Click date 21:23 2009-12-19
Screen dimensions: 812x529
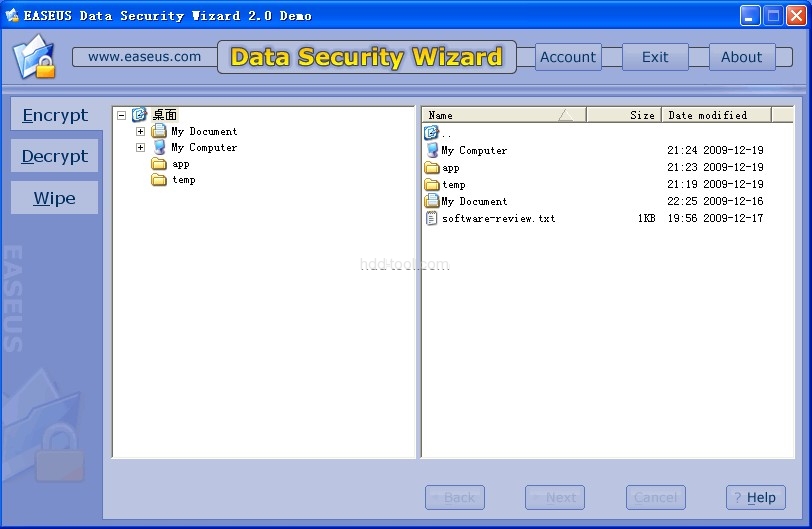(x=715, y=167)
